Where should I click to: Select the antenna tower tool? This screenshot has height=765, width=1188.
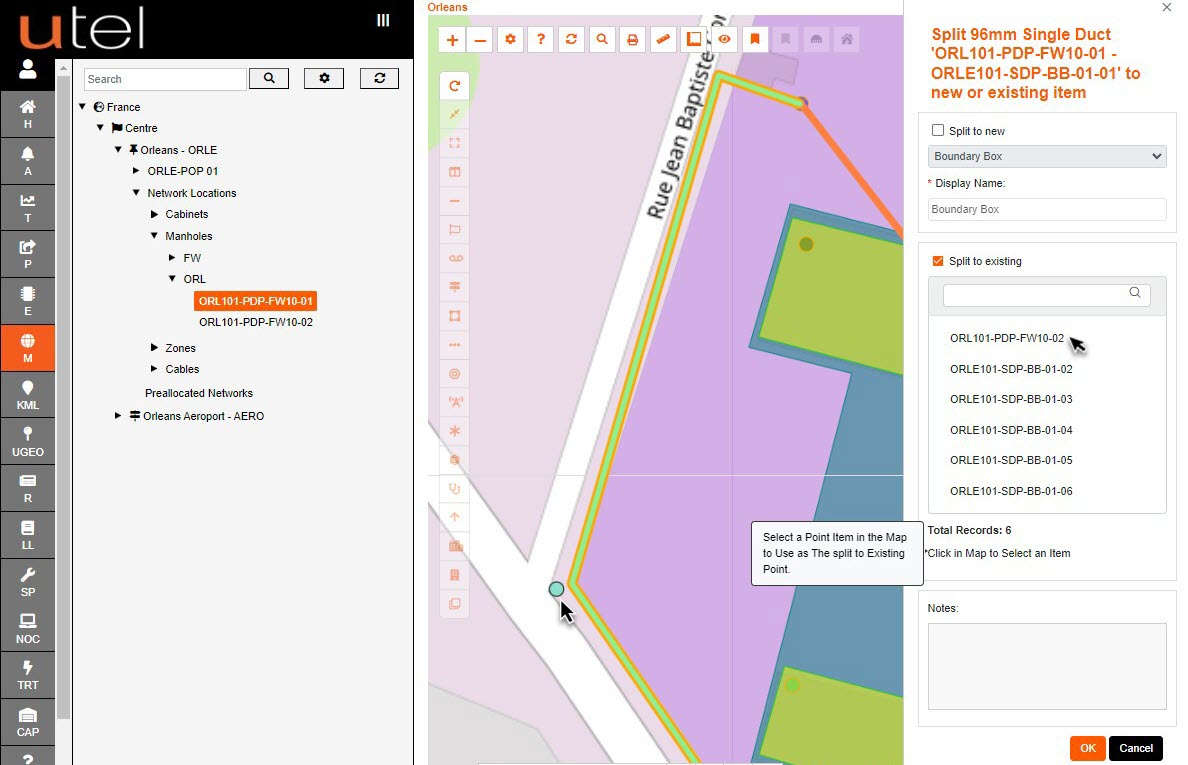455,402
